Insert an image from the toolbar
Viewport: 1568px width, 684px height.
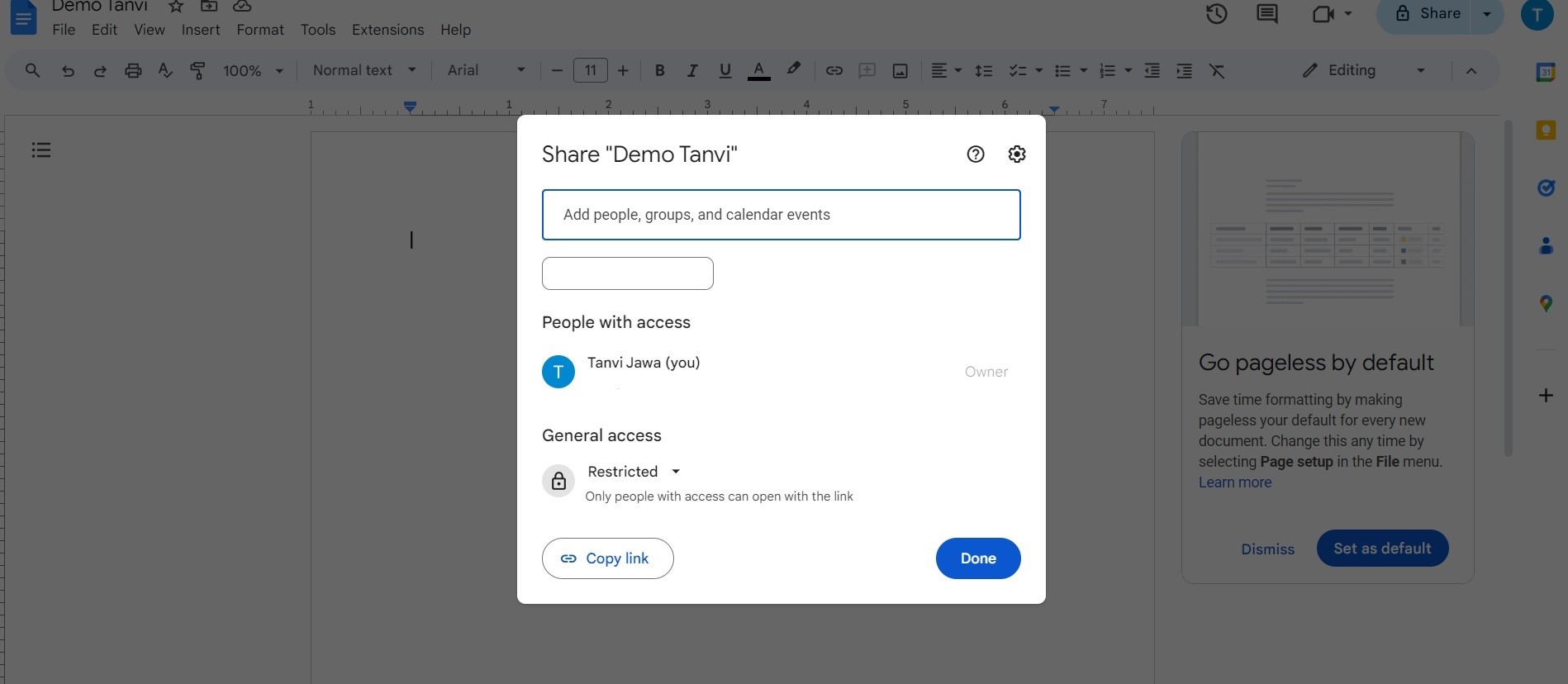(900, 71)
